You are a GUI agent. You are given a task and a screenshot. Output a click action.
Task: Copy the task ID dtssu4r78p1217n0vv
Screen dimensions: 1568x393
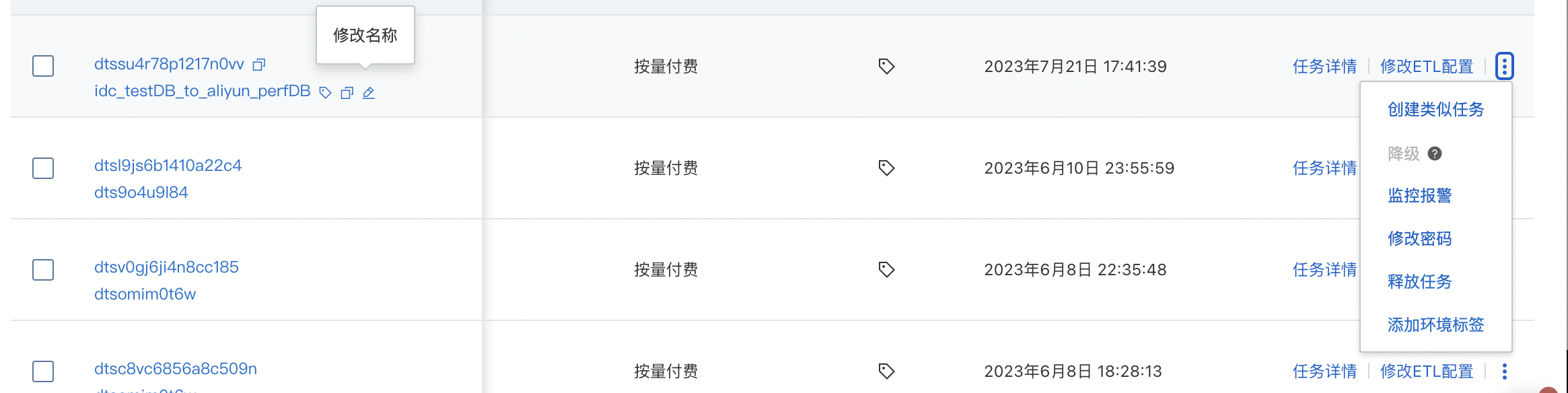pos(259,65)
